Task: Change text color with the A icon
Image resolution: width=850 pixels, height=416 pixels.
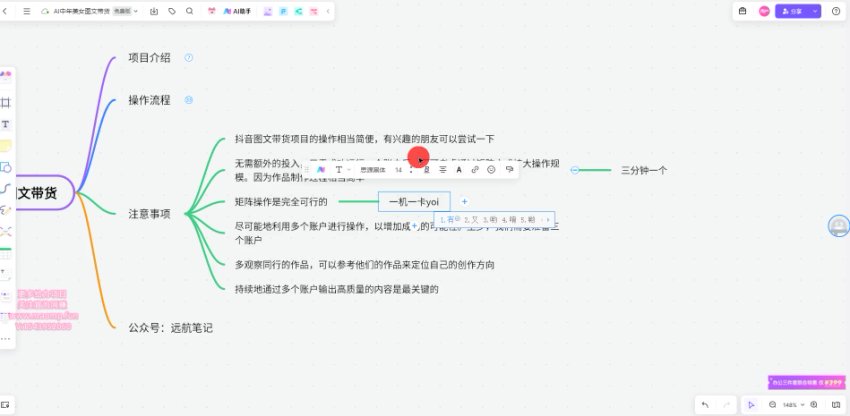Action: tap(459, 170)
